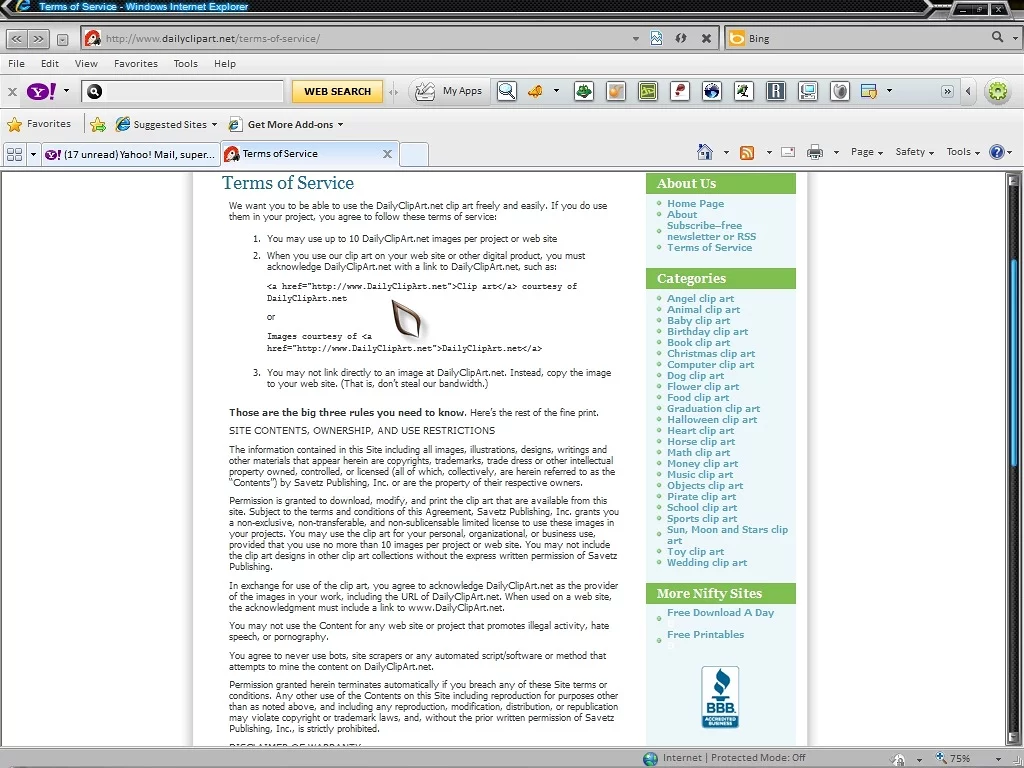The height and width of the screenshot is (768, 1024).
Task: Click the orange RSS feeds icon
Action: click(x=746, y=152)
